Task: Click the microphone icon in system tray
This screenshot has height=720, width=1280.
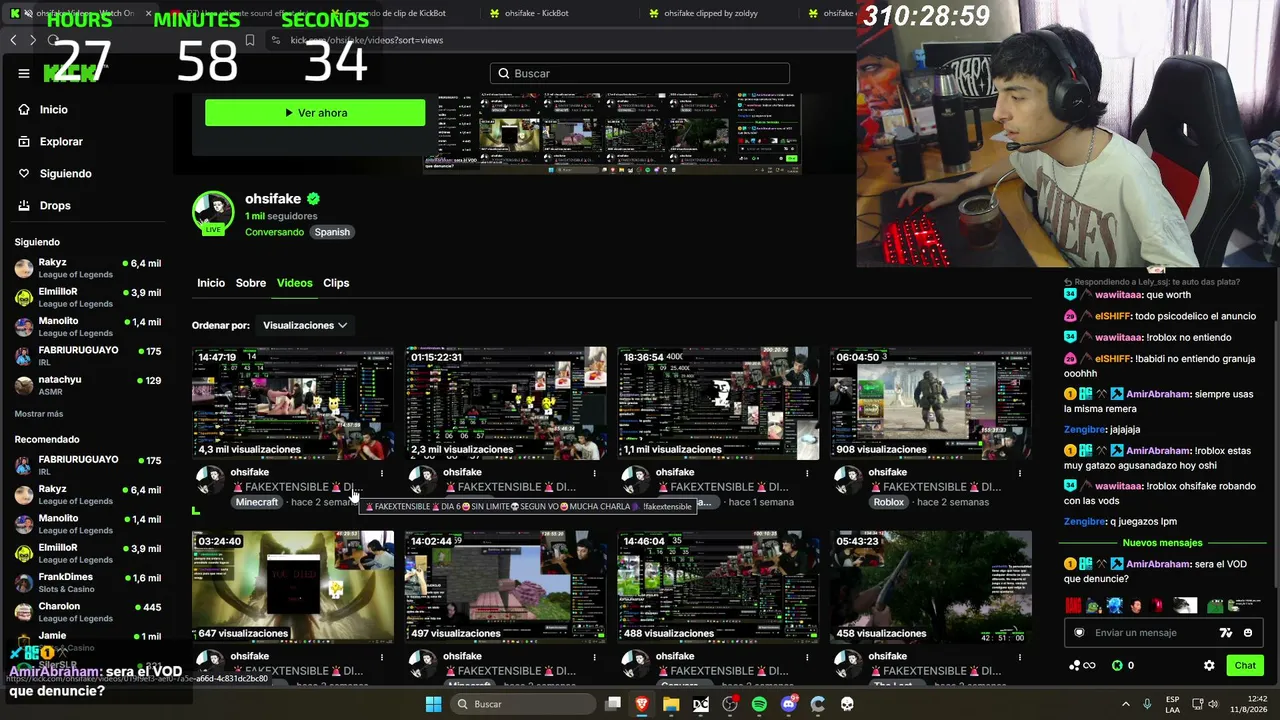Action: (x=1147, y=704)
